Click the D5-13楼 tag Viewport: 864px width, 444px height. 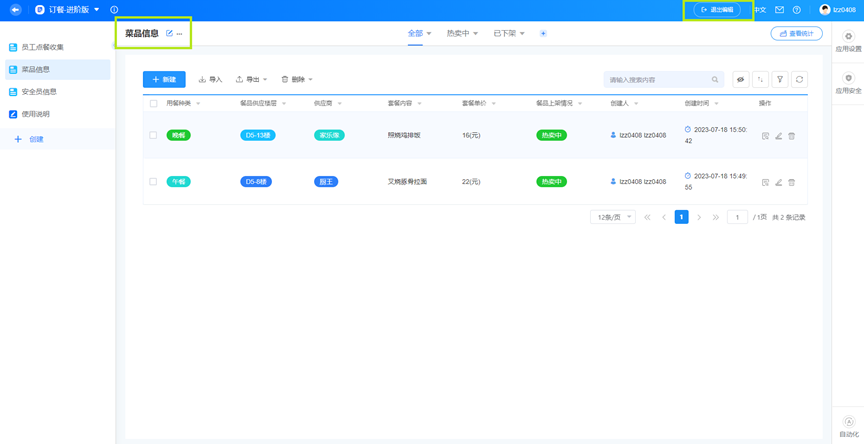258,135
